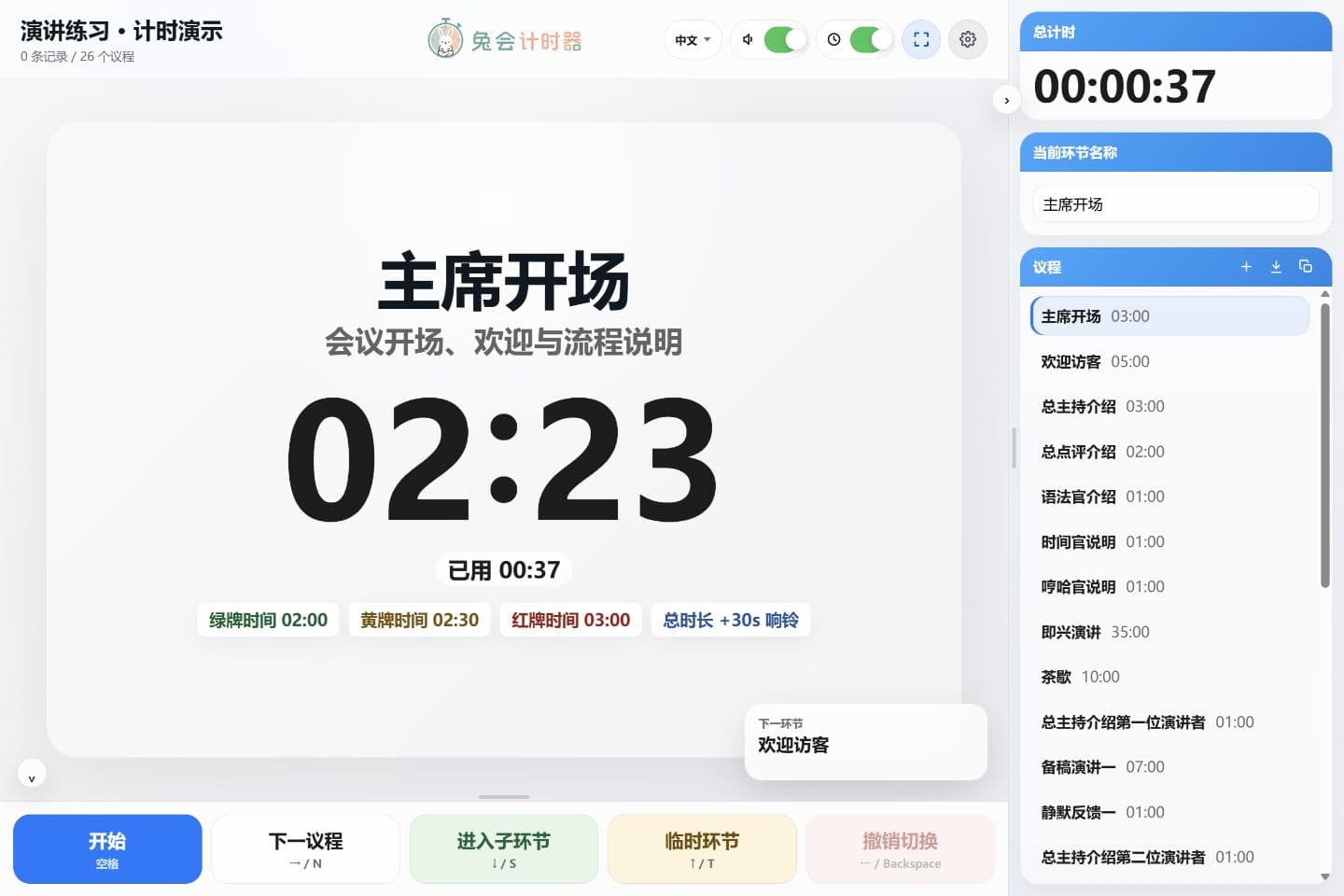Select agenda item 哼哈官说明
The image size is (1344, 896).
1169,587
